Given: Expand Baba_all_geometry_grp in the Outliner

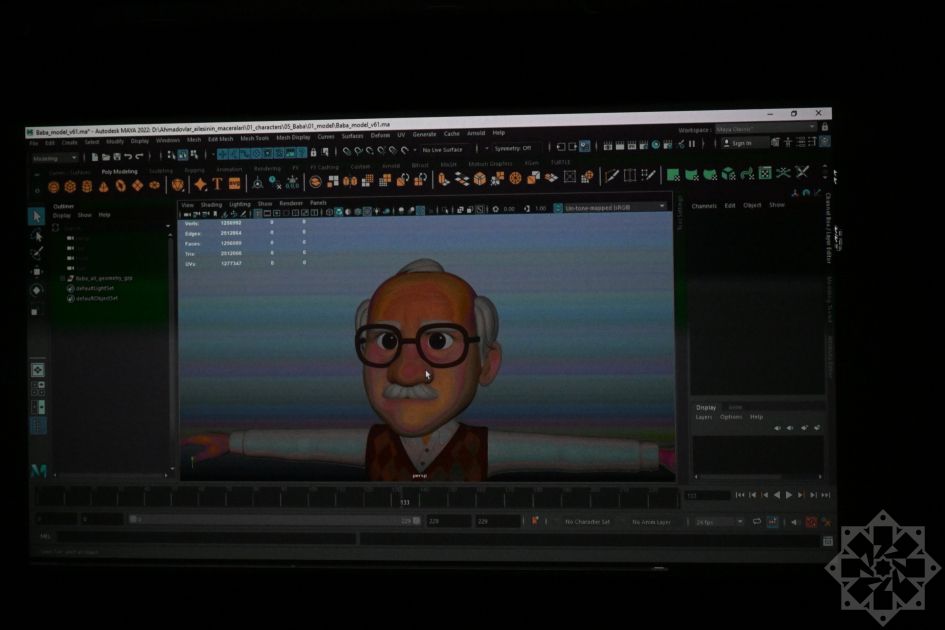Looking at the screenshot, I should tap(62, 278).
